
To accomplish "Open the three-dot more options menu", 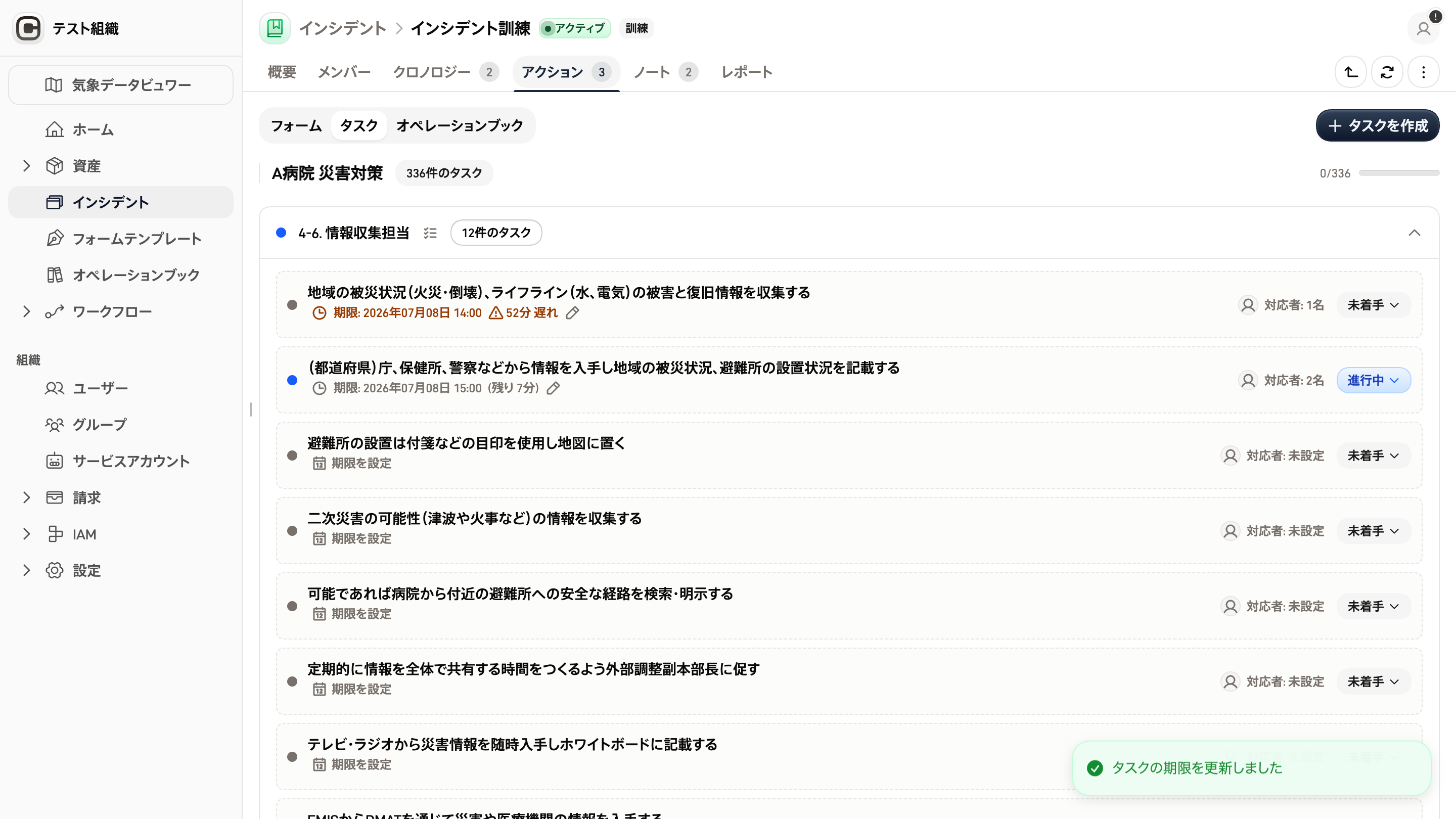I will 1423,72.
